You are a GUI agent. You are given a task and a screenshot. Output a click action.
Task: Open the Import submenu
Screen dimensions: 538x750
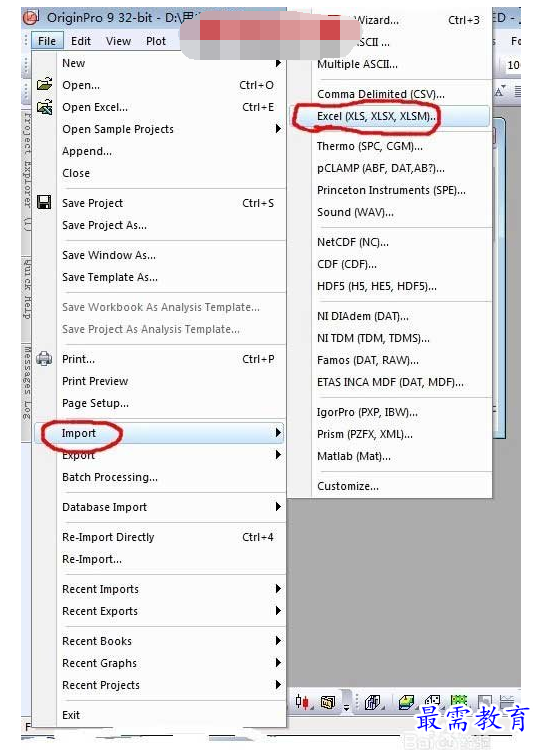(x=160, y=433)
